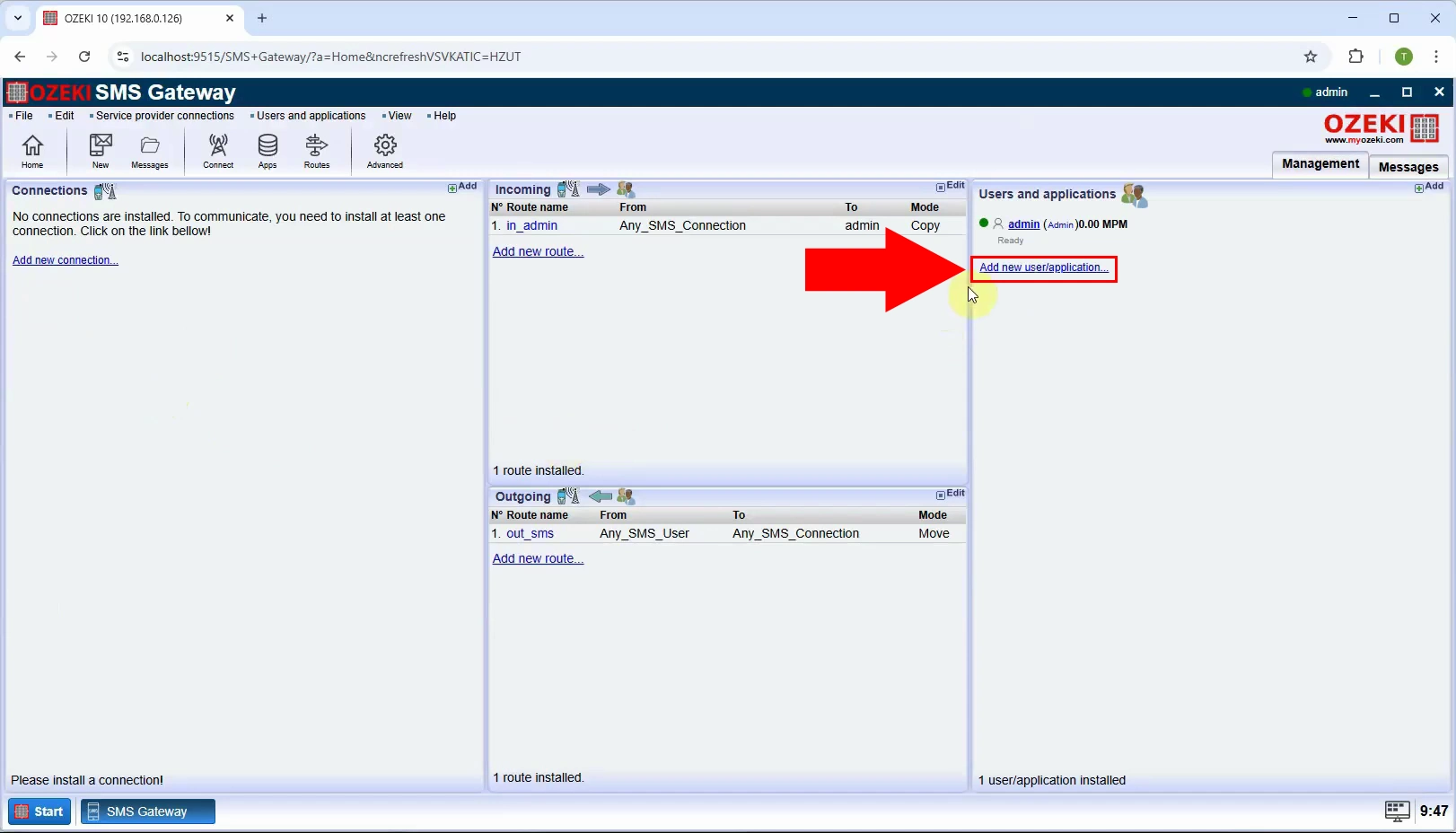
Task: Open the Advanced gear toolbar icon
Action: tap(385, 151)
